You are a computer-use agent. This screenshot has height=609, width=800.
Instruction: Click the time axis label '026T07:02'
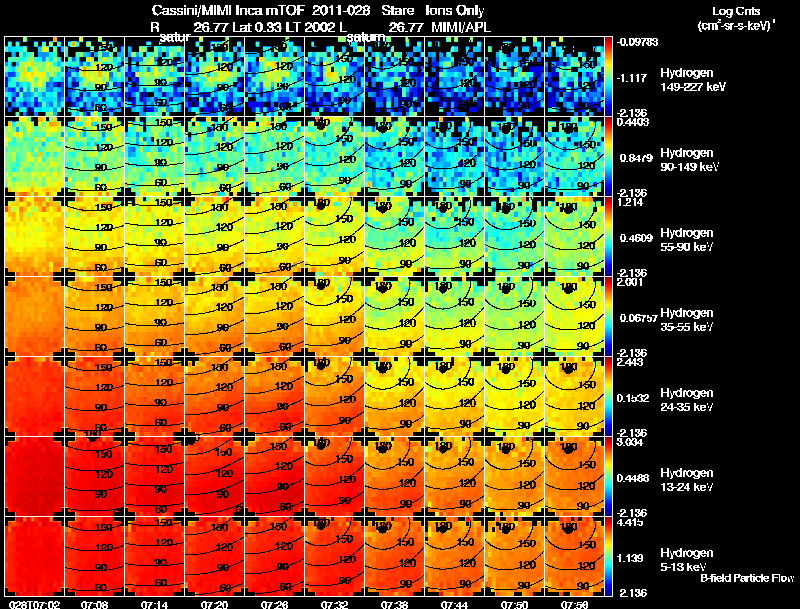coord(34,604)
